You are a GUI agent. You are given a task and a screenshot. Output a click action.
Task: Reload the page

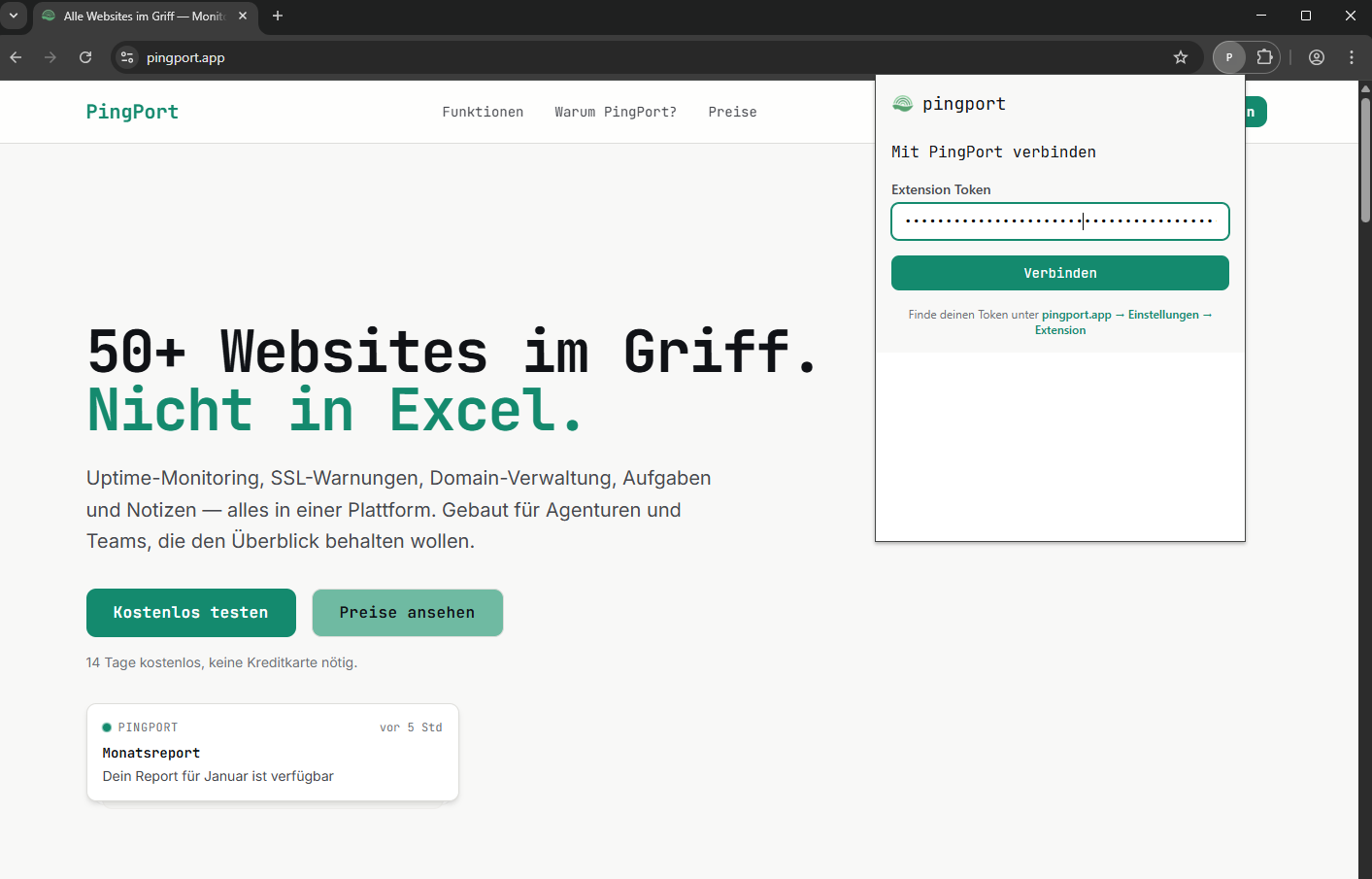(x=85, y=57)
